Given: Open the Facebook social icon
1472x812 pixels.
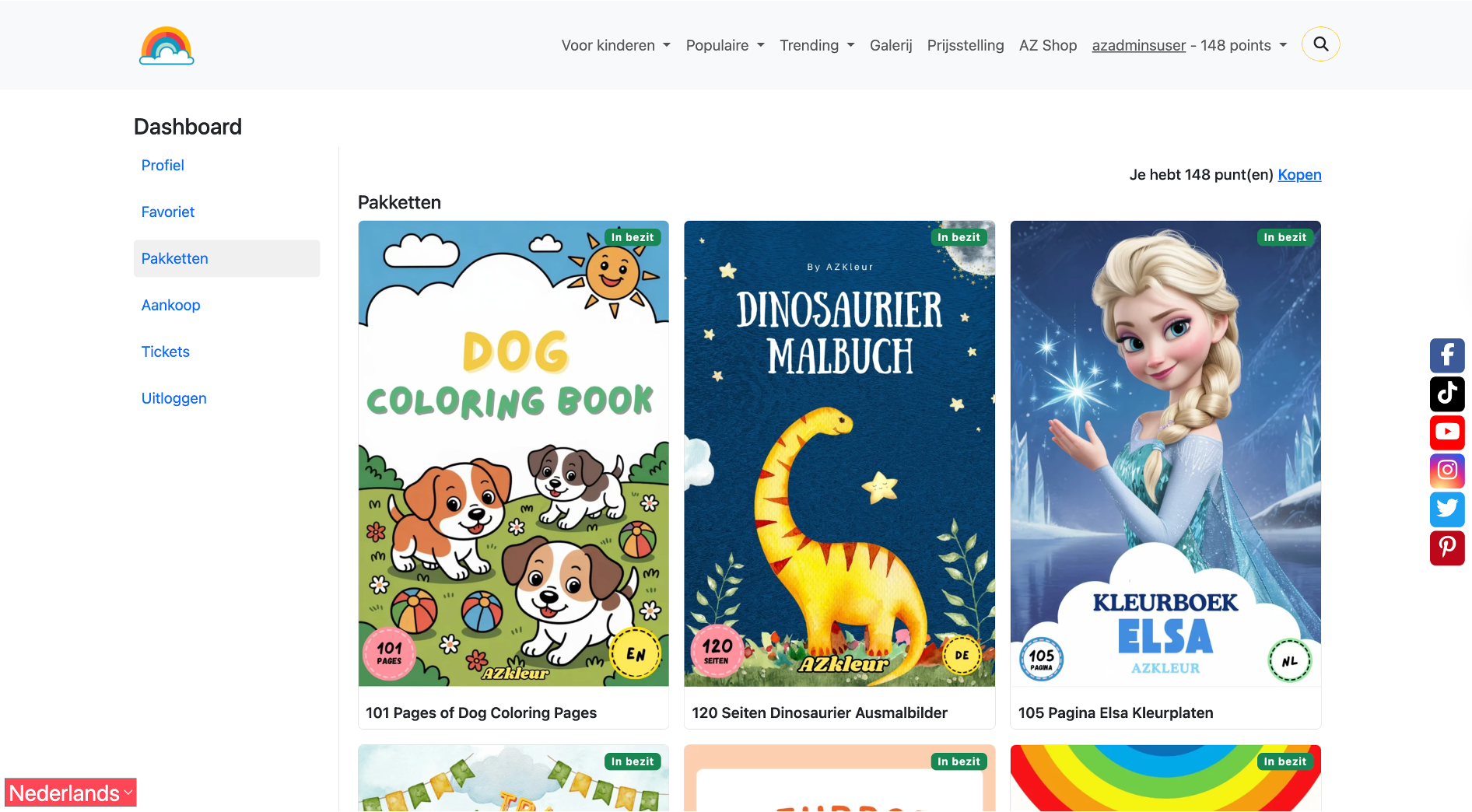Looking at the screenshot, I should point(1447,355).
